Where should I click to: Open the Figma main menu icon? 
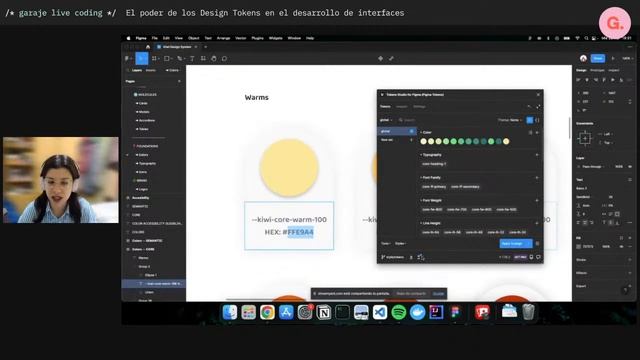click(127, 58)
